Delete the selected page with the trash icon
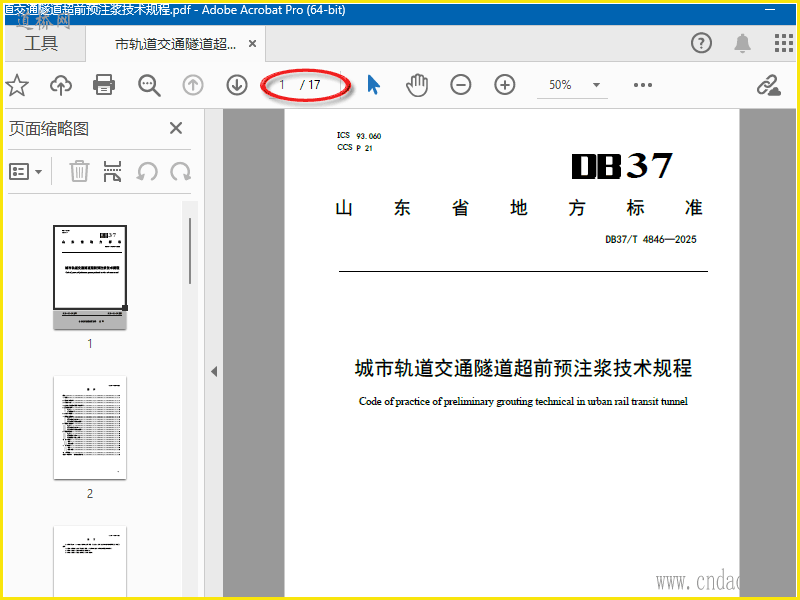Screen dimensions: 800x600 tap(79, 171)
